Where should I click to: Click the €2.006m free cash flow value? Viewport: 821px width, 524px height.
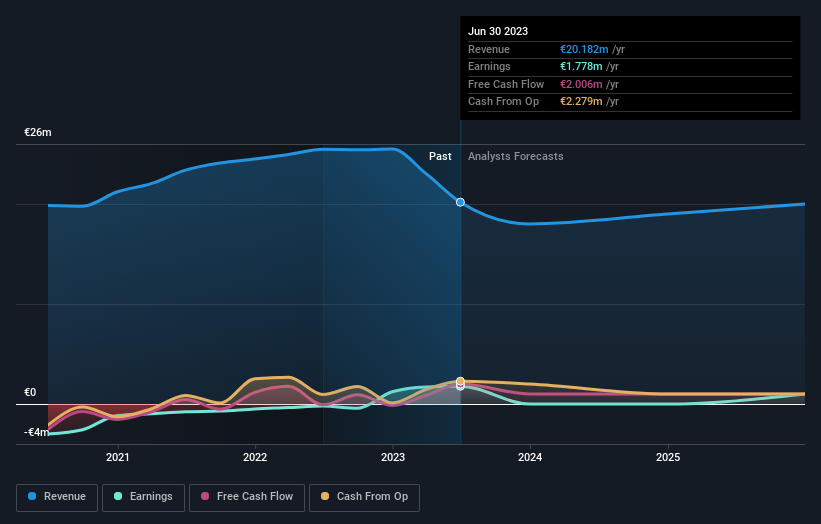[581, 84]
